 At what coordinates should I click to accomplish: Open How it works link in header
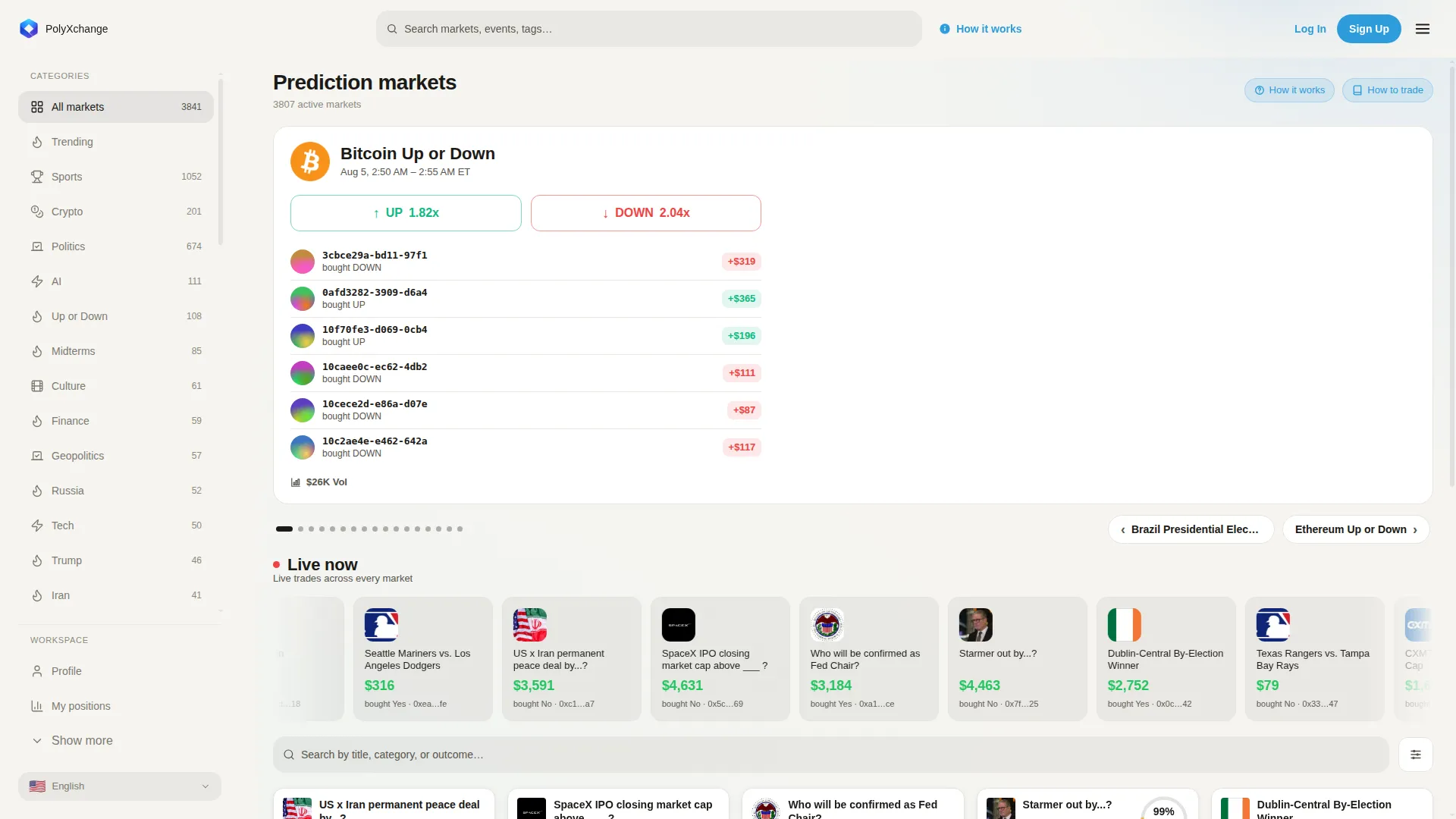981,29
